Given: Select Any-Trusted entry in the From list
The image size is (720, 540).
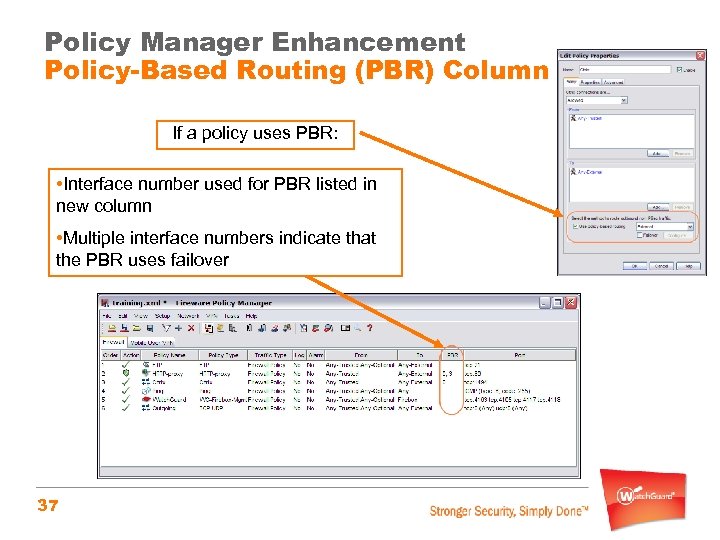Looking at the screenshot, I should point(590,118).
